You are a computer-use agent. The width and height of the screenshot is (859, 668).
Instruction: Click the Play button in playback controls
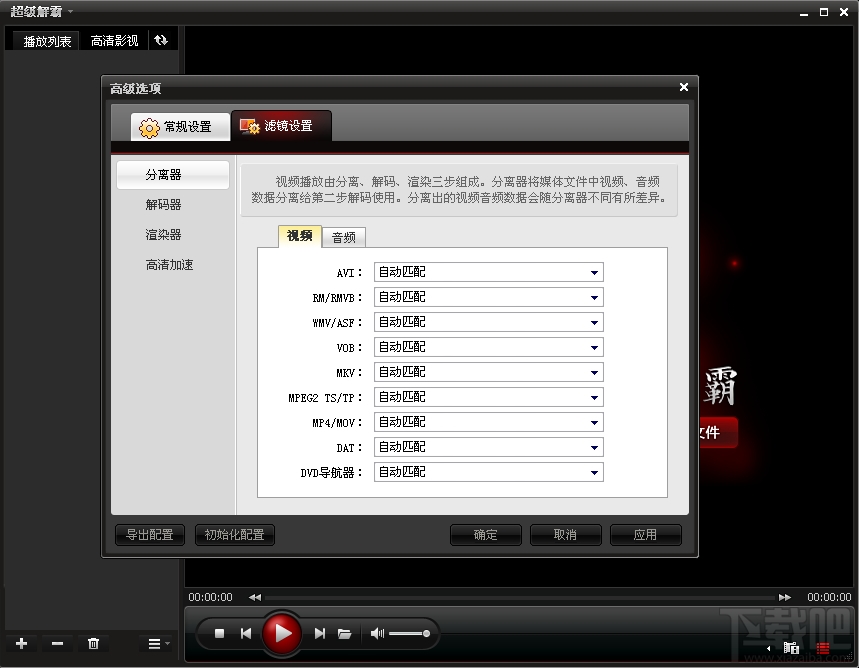(281, 632)
